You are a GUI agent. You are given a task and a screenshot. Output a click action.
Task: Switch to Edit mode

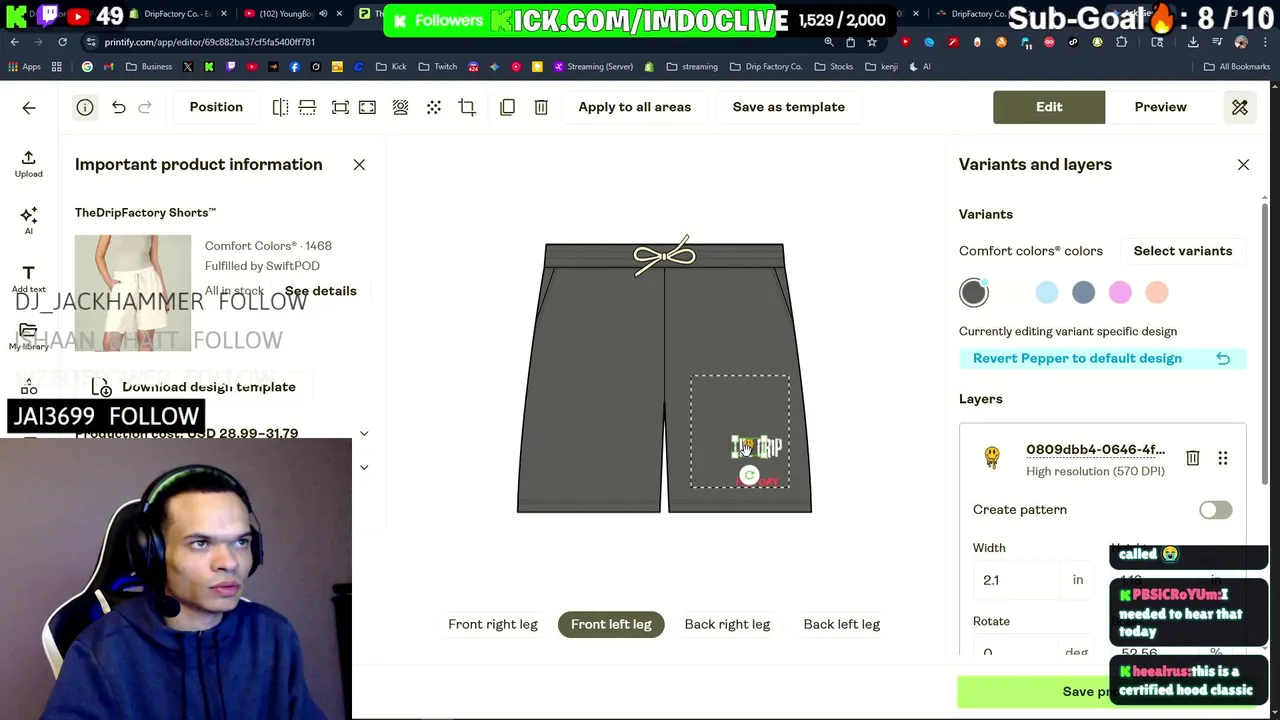(1049, 107)
